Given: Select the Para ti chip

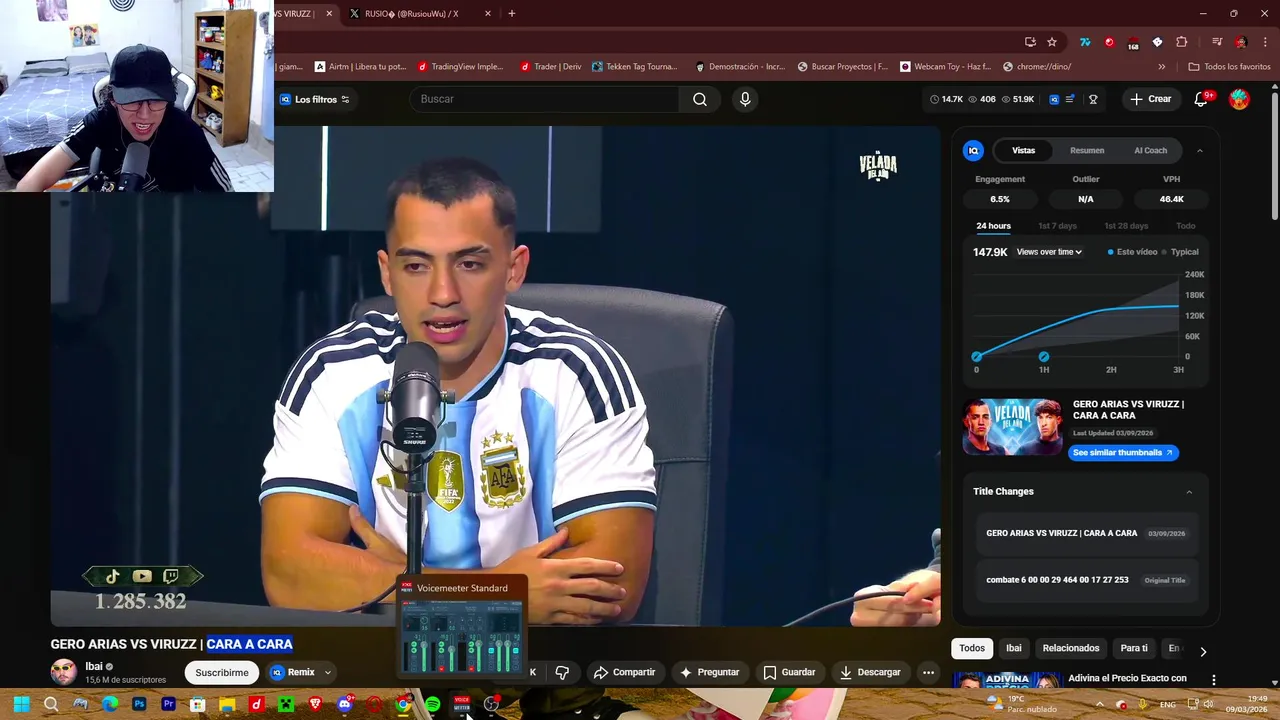Looking at the screenshot, I should tap(1134, 648).
